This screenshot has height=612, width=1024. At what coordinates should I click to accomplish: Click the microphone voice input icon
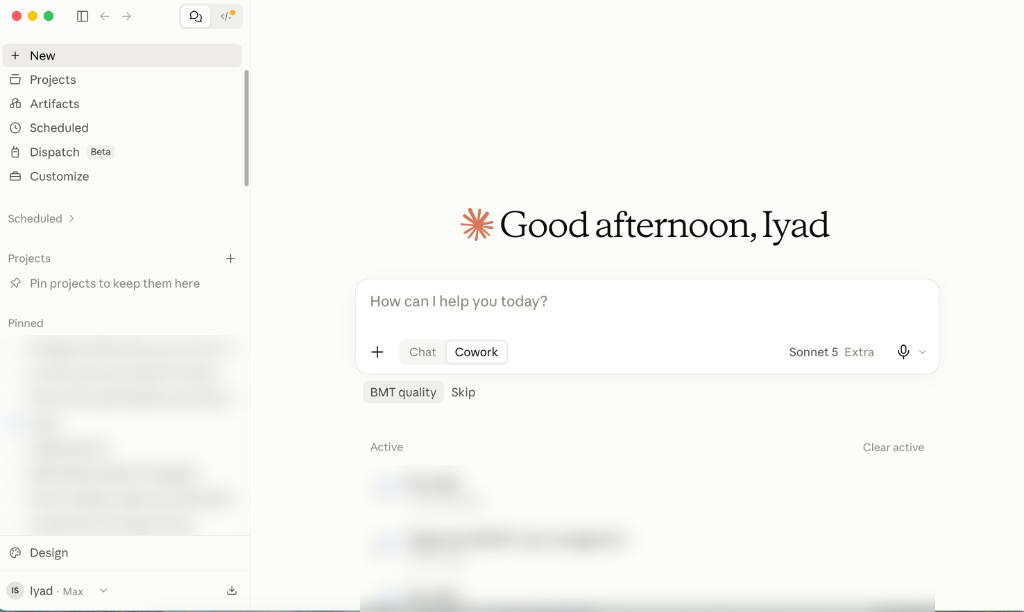pos(903,352)
